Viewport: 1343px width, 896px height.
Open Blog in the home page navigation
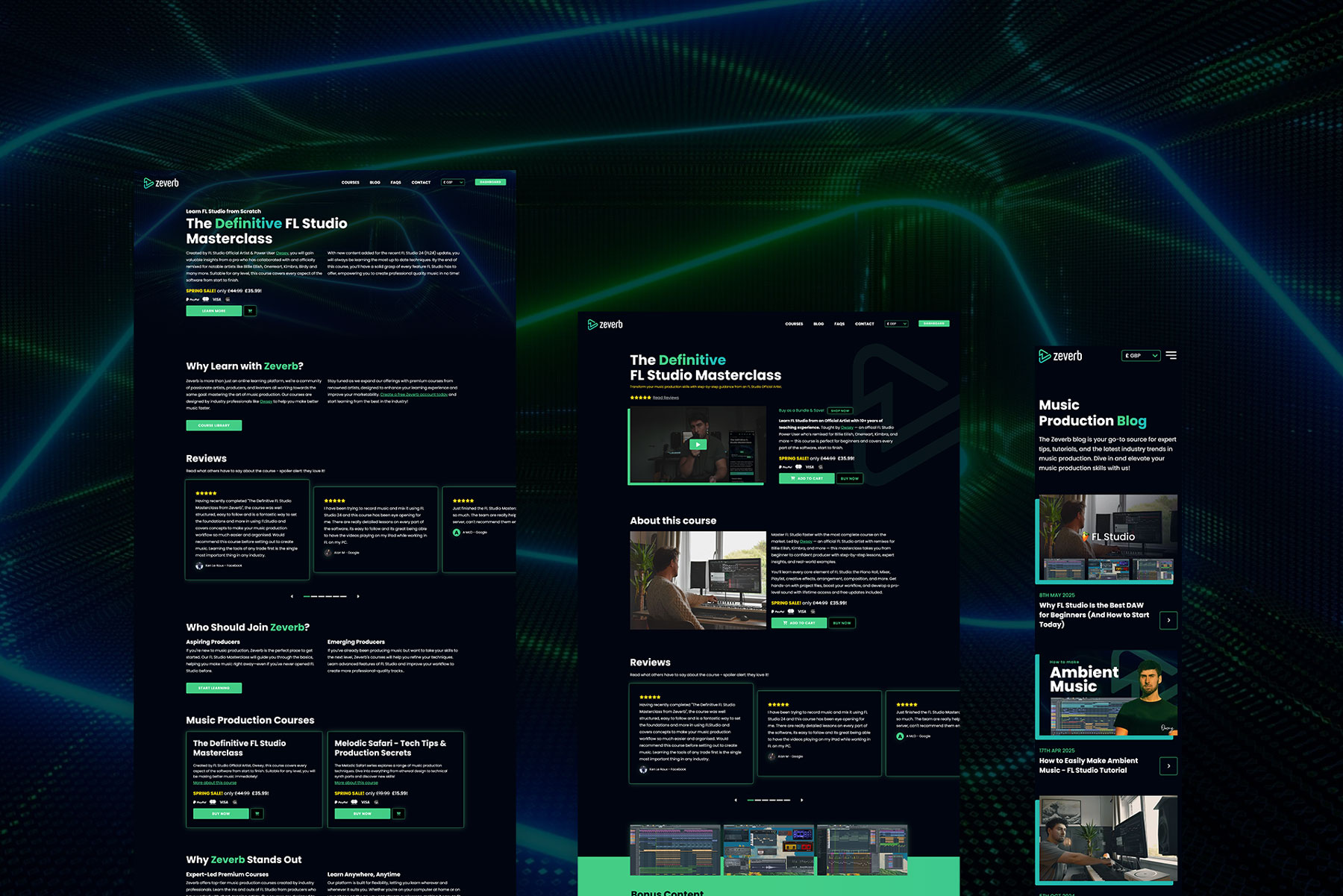click(x=375, y=182)
